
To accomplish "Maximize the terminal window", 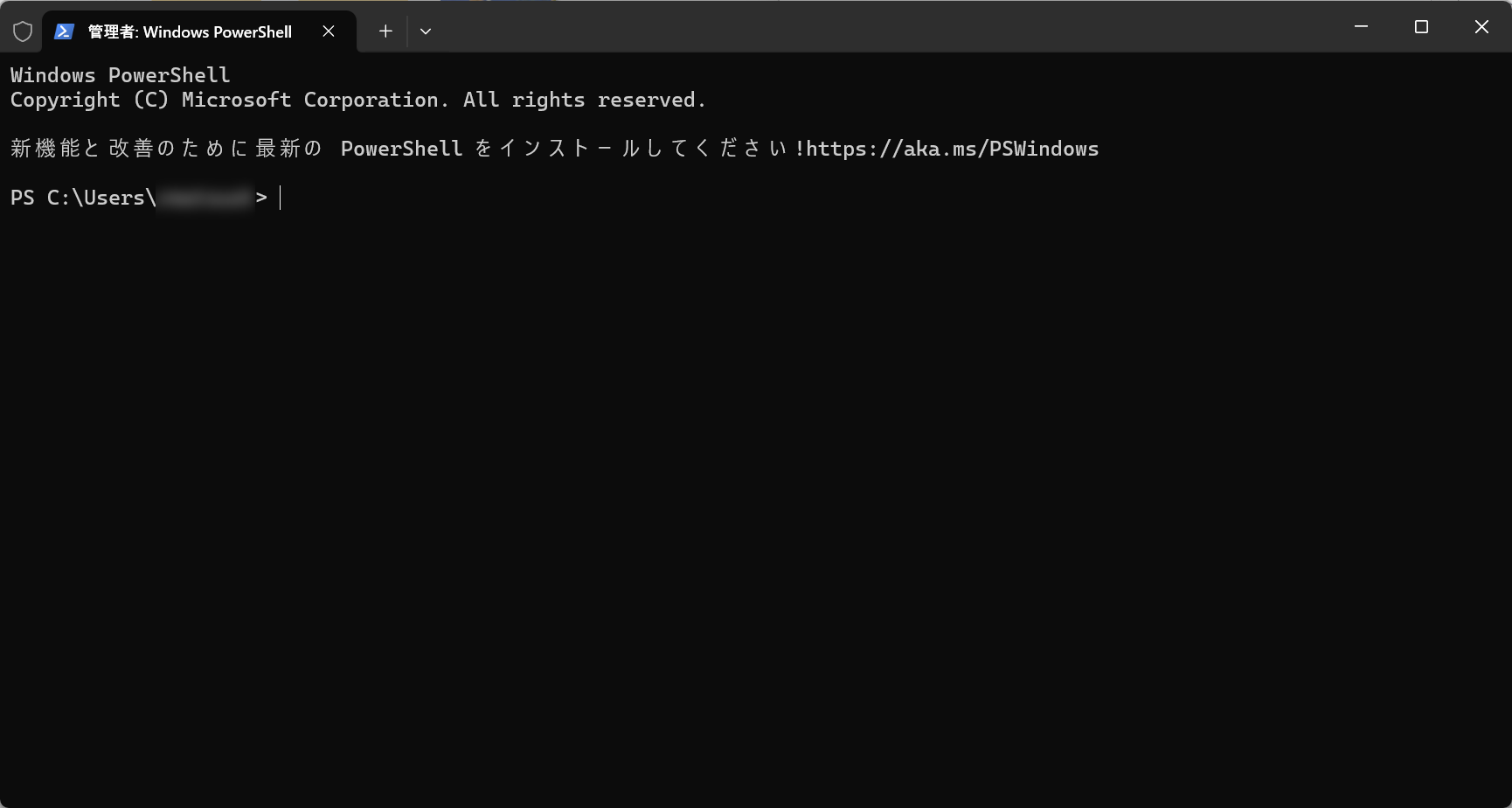I will click(x=1421, y=26).
